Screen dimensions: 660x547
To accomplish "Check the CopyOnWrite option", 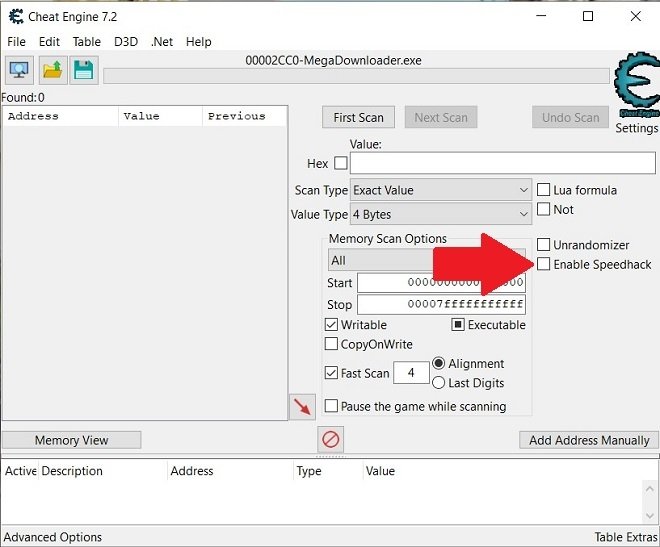I will point(331,344).
